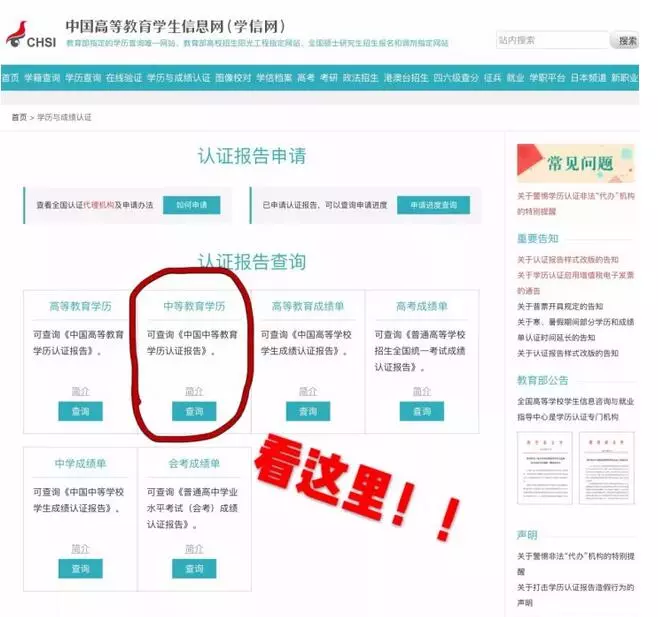Open 简介 link in 高考成绩单 card
The height and width of the screenshot is (617, 658).
tap(422, 391)
